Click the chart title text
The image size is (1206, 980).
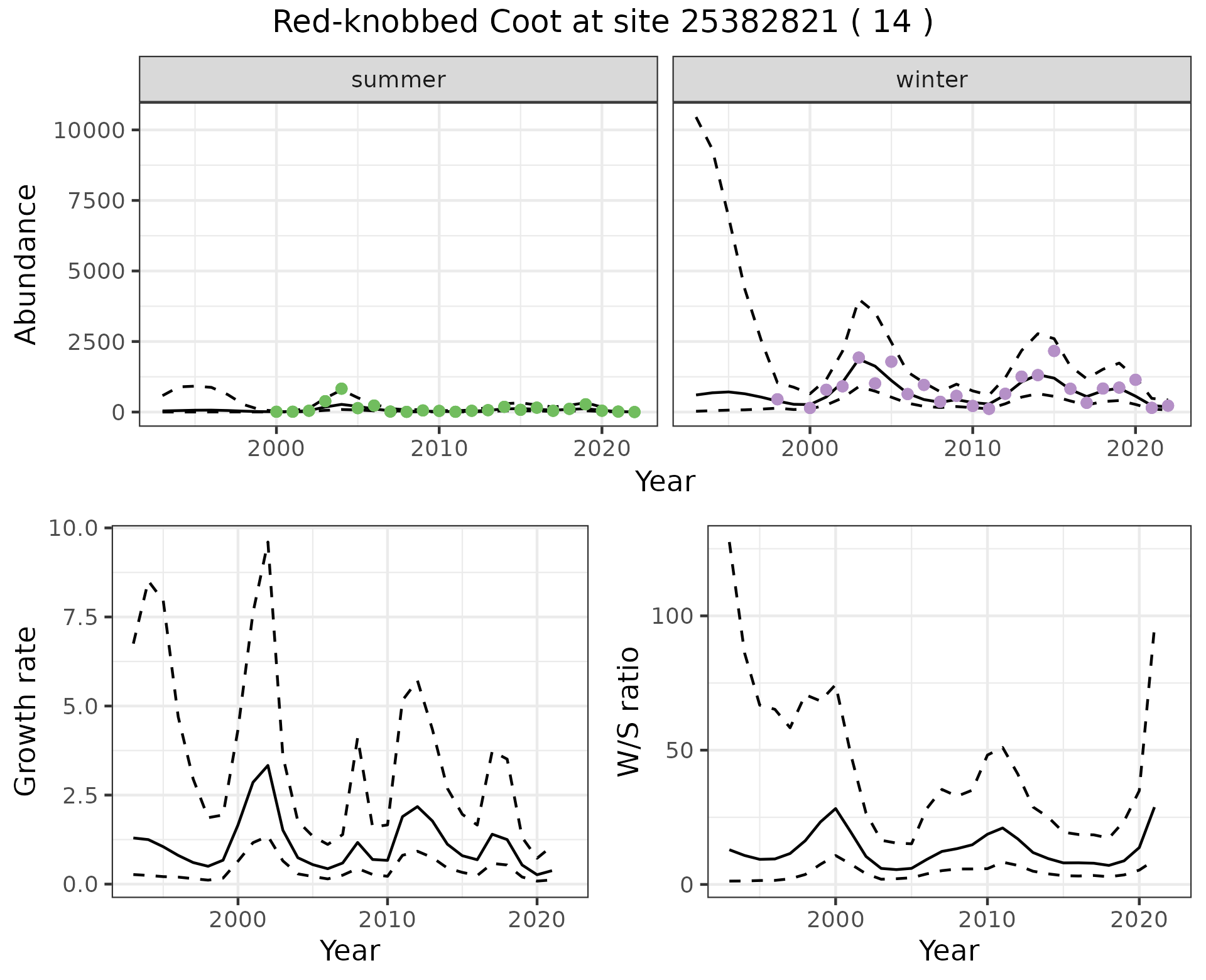pyautogui.click(x=602, y=23)
